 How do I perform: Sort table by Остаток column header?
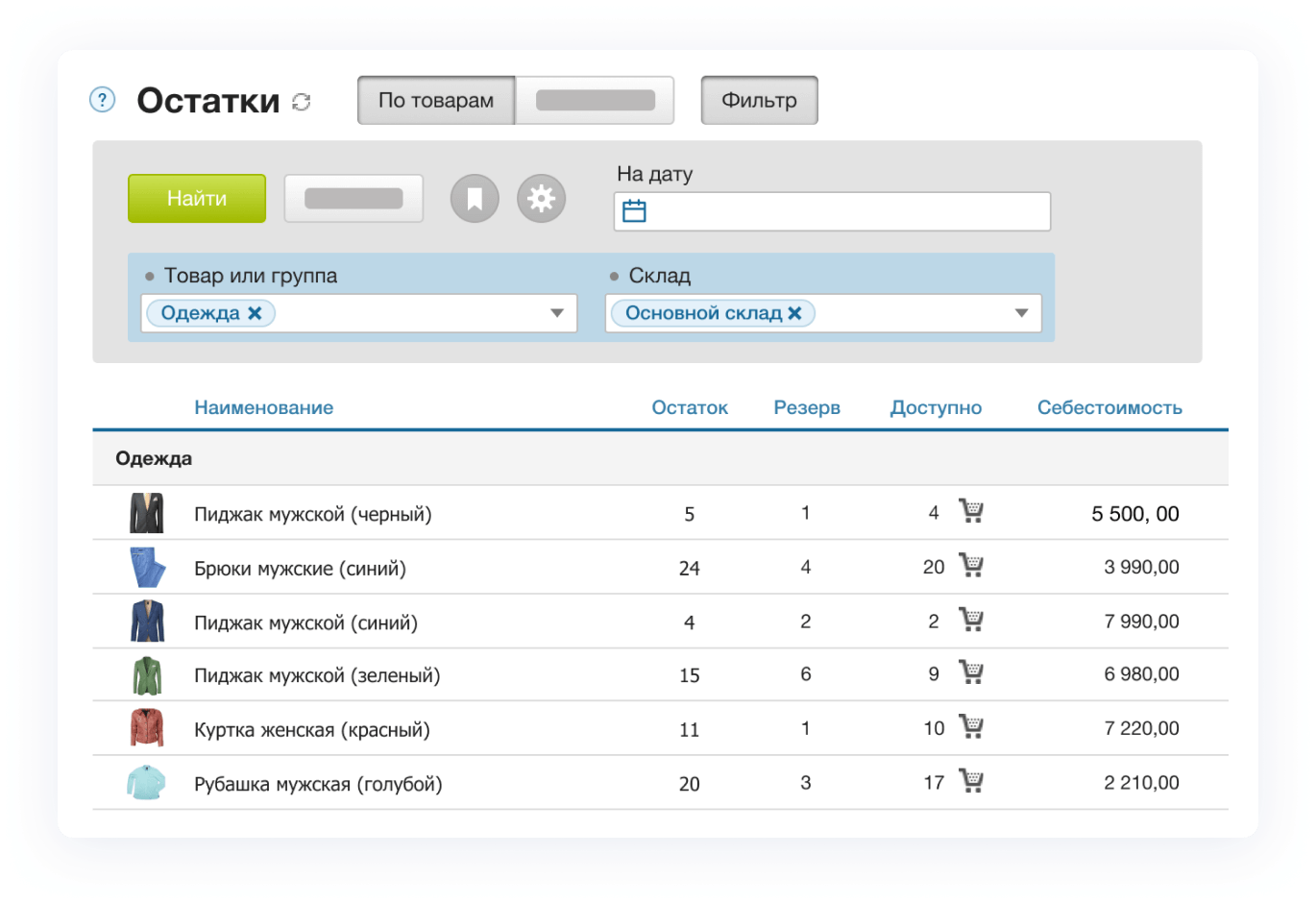pos(690,407)
